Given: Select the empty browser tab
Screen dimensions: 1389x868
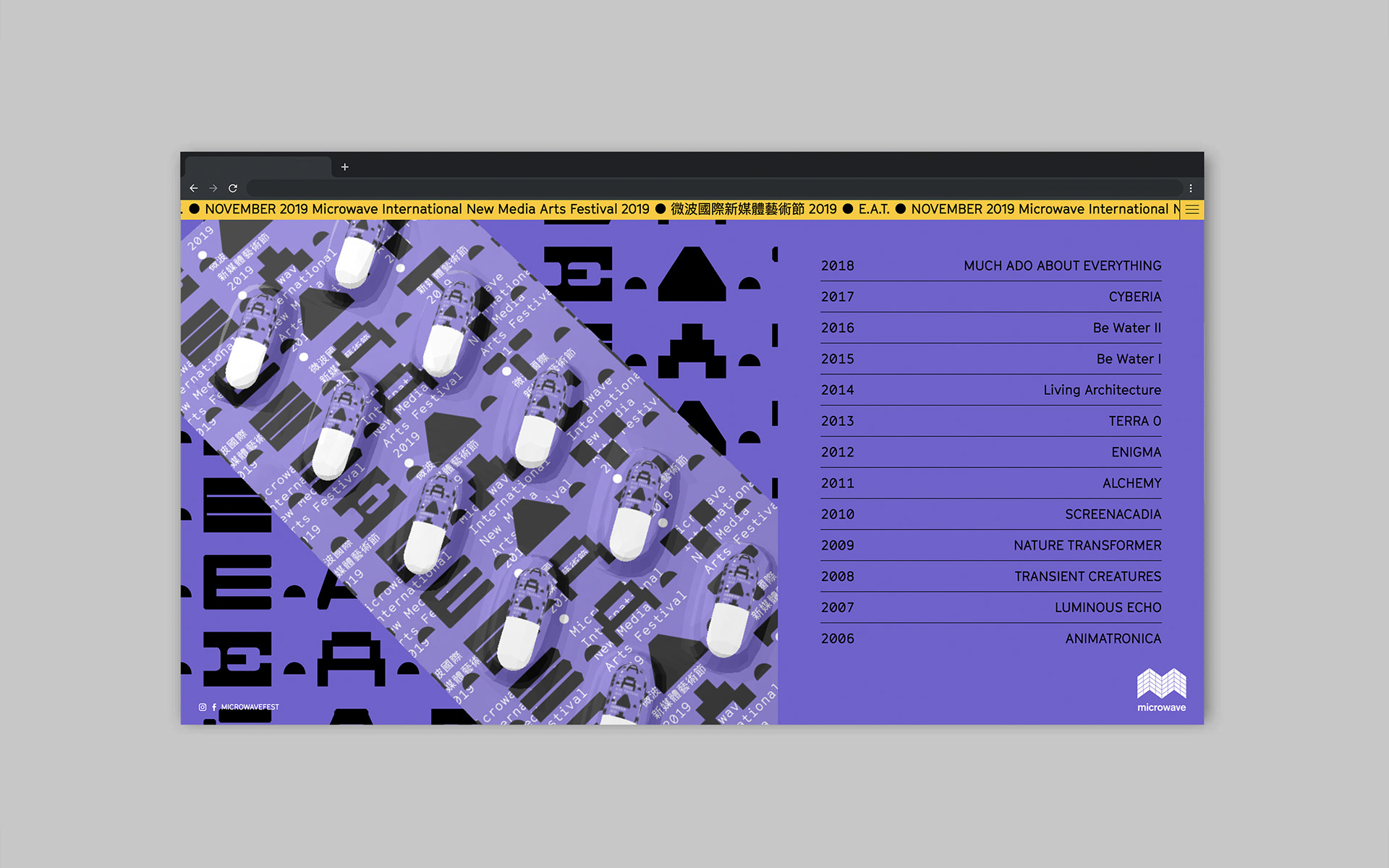Looking at the screenshot, I should coord(258,167).
